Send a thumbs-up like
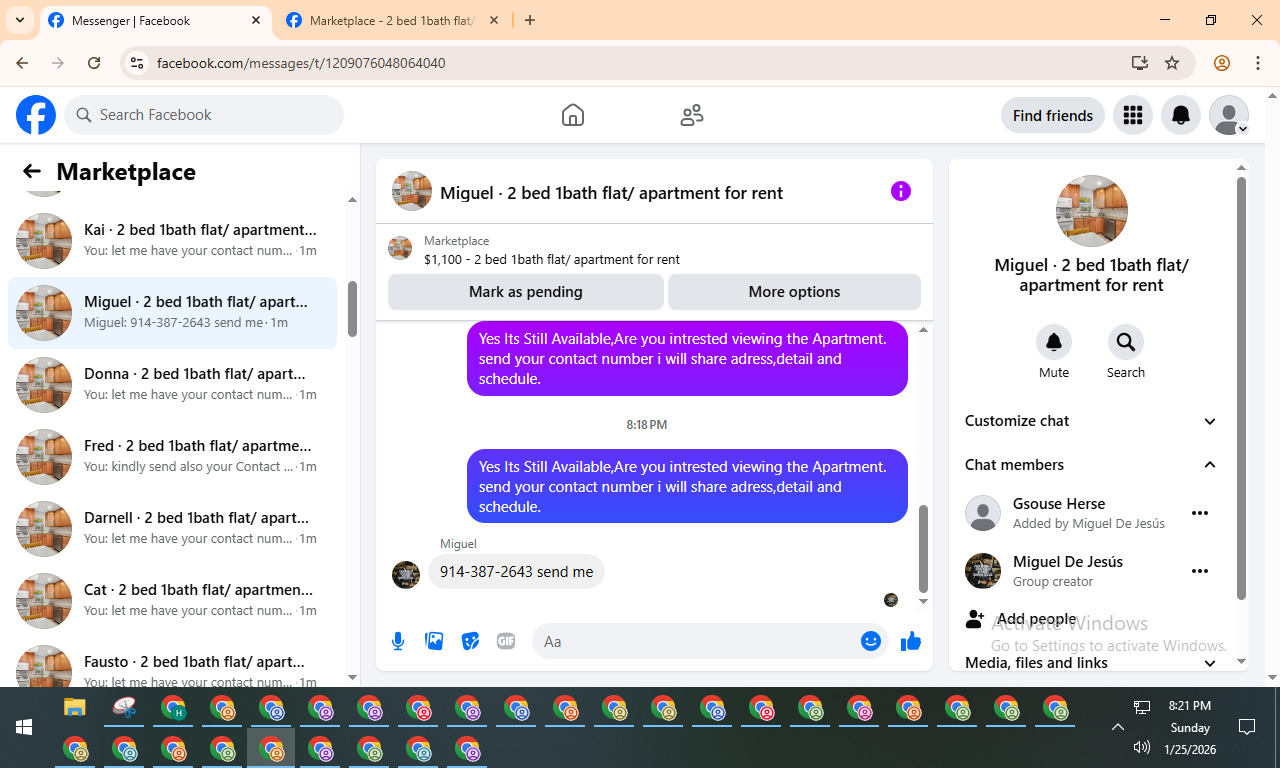 (911, 641)
